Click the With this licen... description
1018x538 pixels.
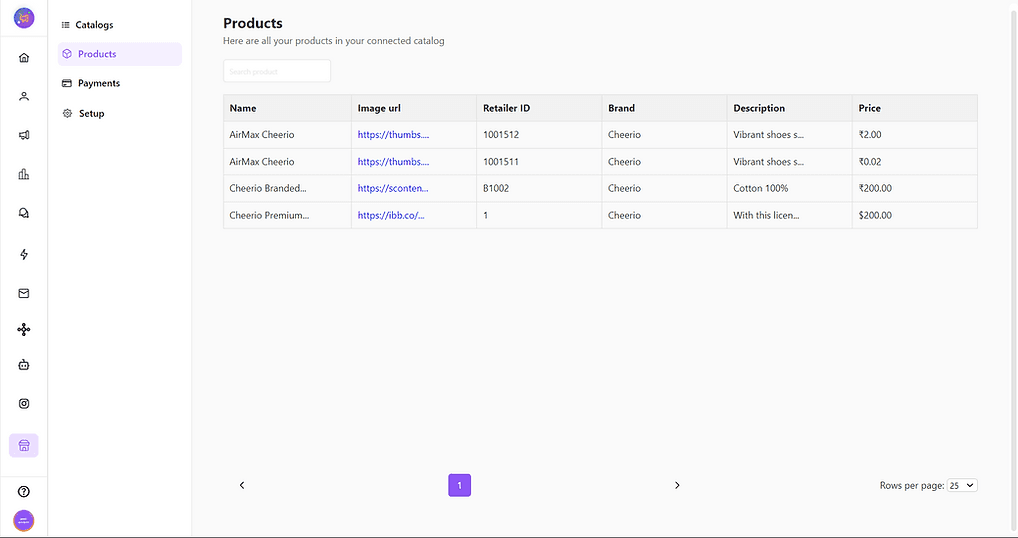(766, 215)
